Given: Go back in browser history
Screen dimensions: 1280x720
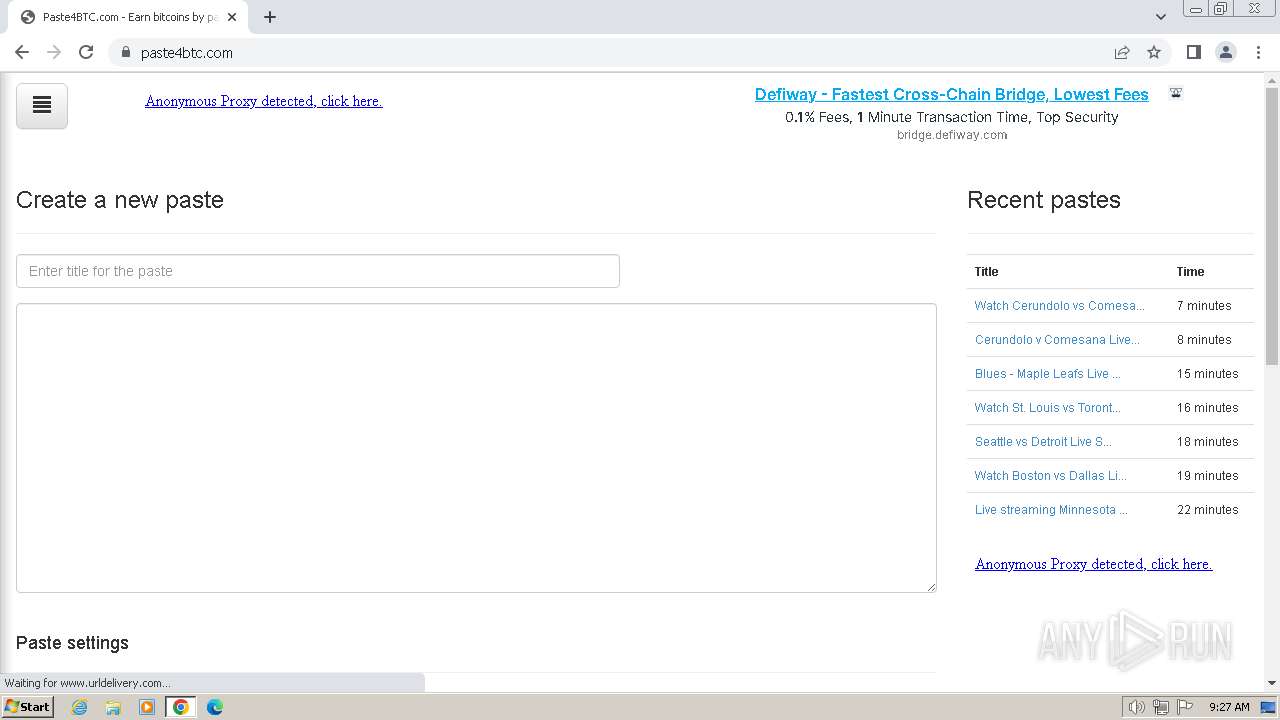Looking at the screenshot, I should tap(22, 52).
